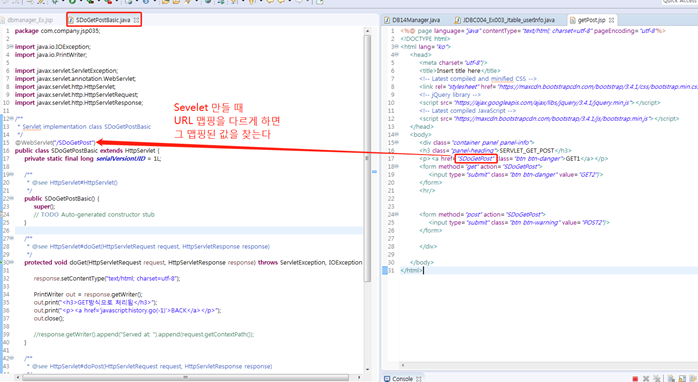Viewport: 698px width, 382px height.
Task: Place cursor on 'package com.company.jsp035;' line
Action: 57,31
